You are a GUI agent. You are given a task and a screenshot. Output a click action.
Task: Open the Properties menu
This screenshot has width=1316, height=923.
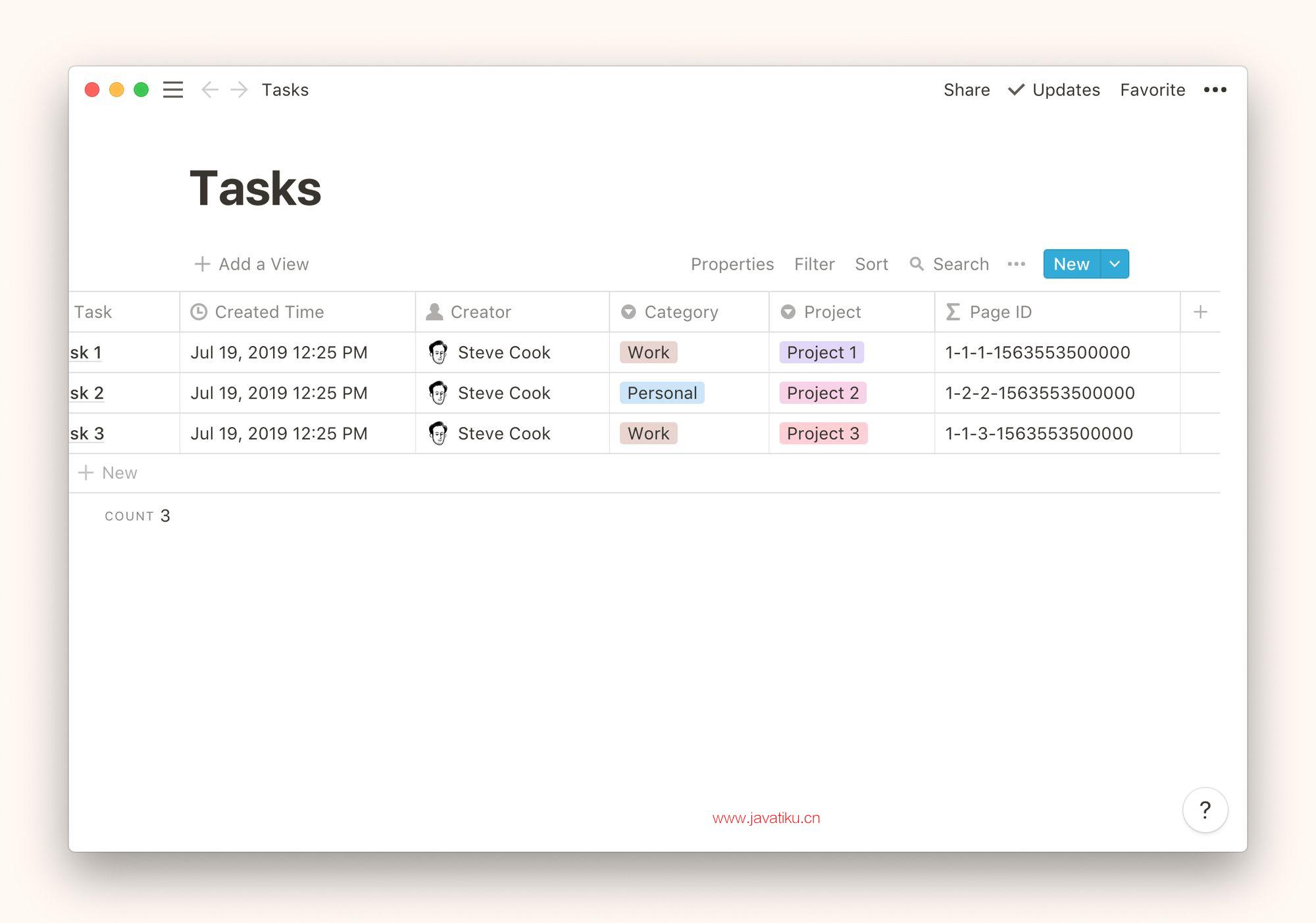pos(732,264)
